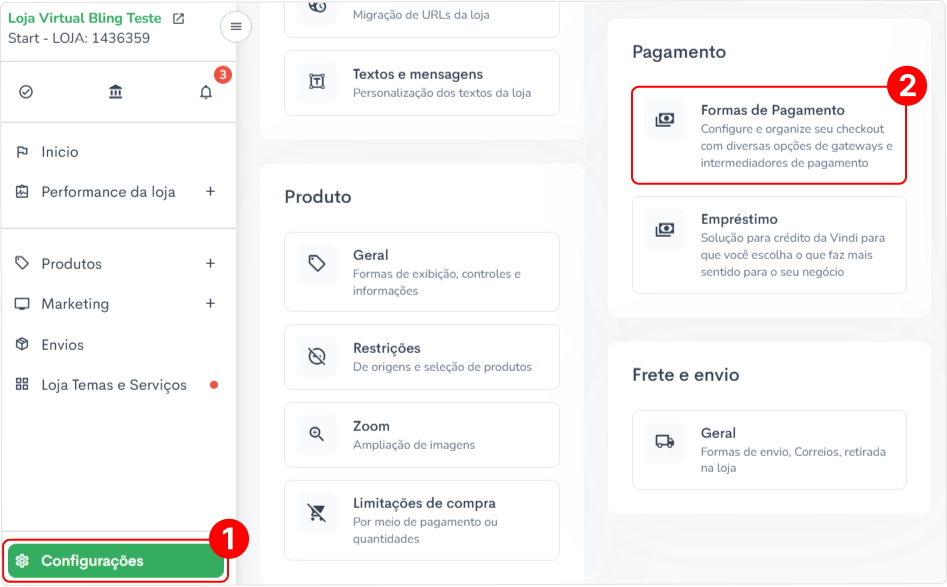This screenshot has height=587, width=947.
Task: Open the Frete e envio Geral card
Action: coord(769,450)
